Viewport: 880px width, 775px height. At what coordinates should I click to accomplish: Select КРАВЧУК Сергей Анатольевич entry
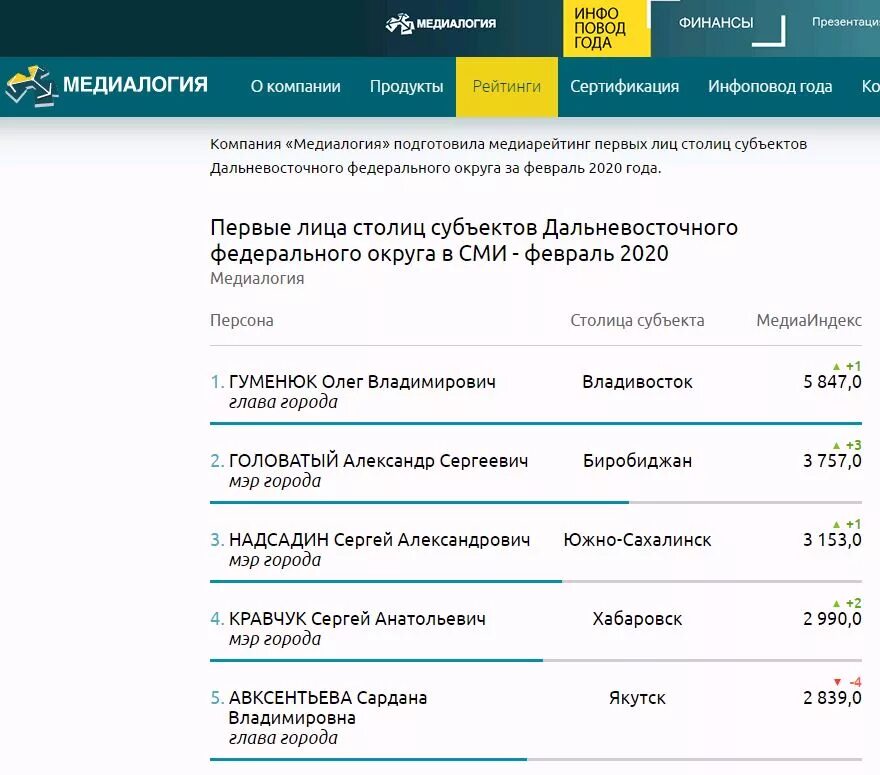point(357,619)
